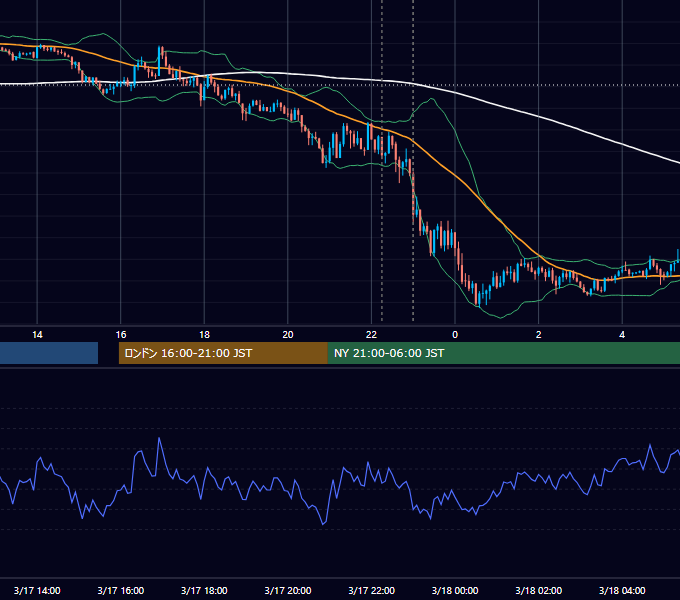
Task: Click the 3/17 22:00 time label
Action: tap(372, 590)
